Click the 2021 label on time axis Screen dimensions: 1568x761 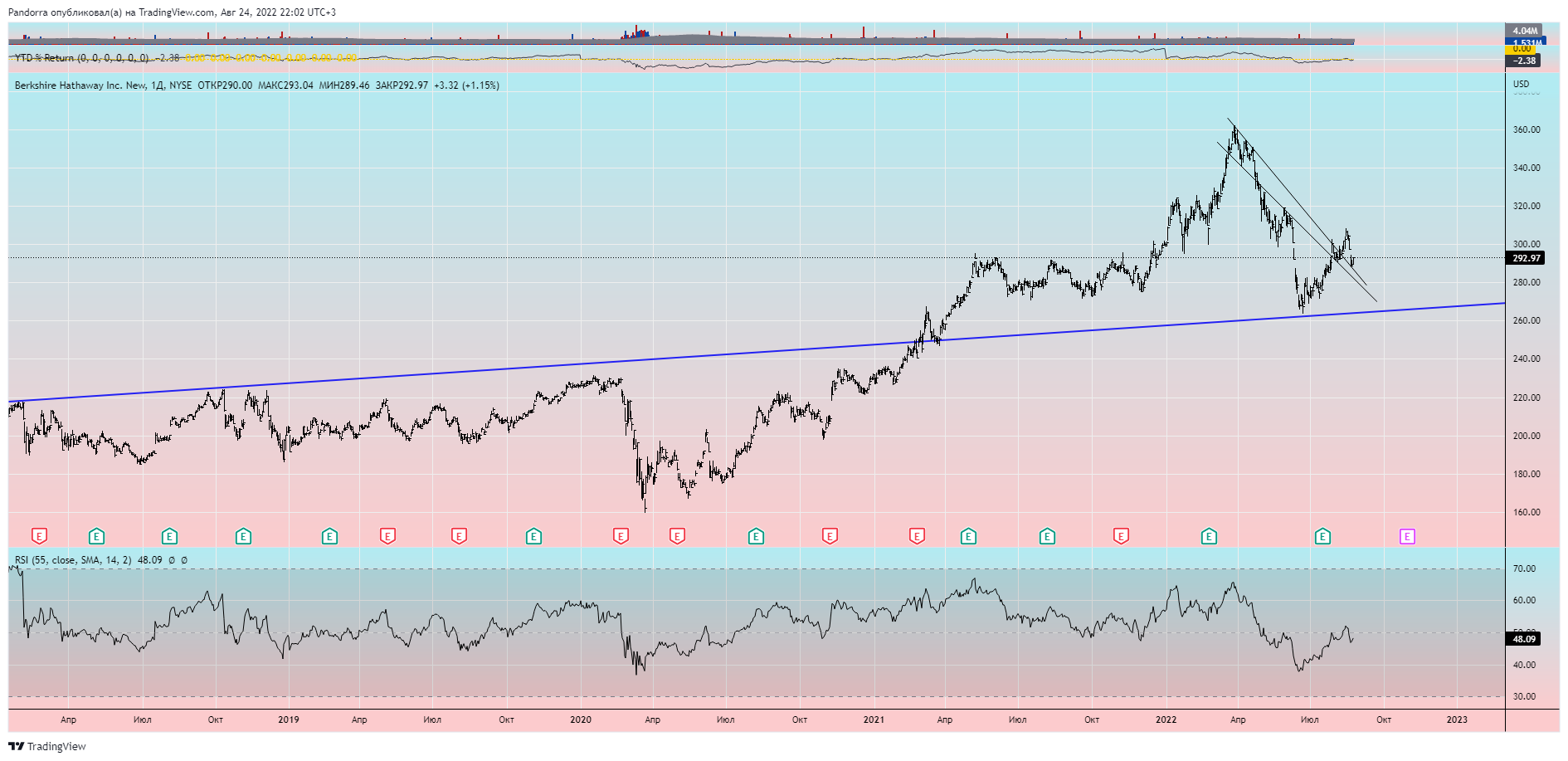874,720
